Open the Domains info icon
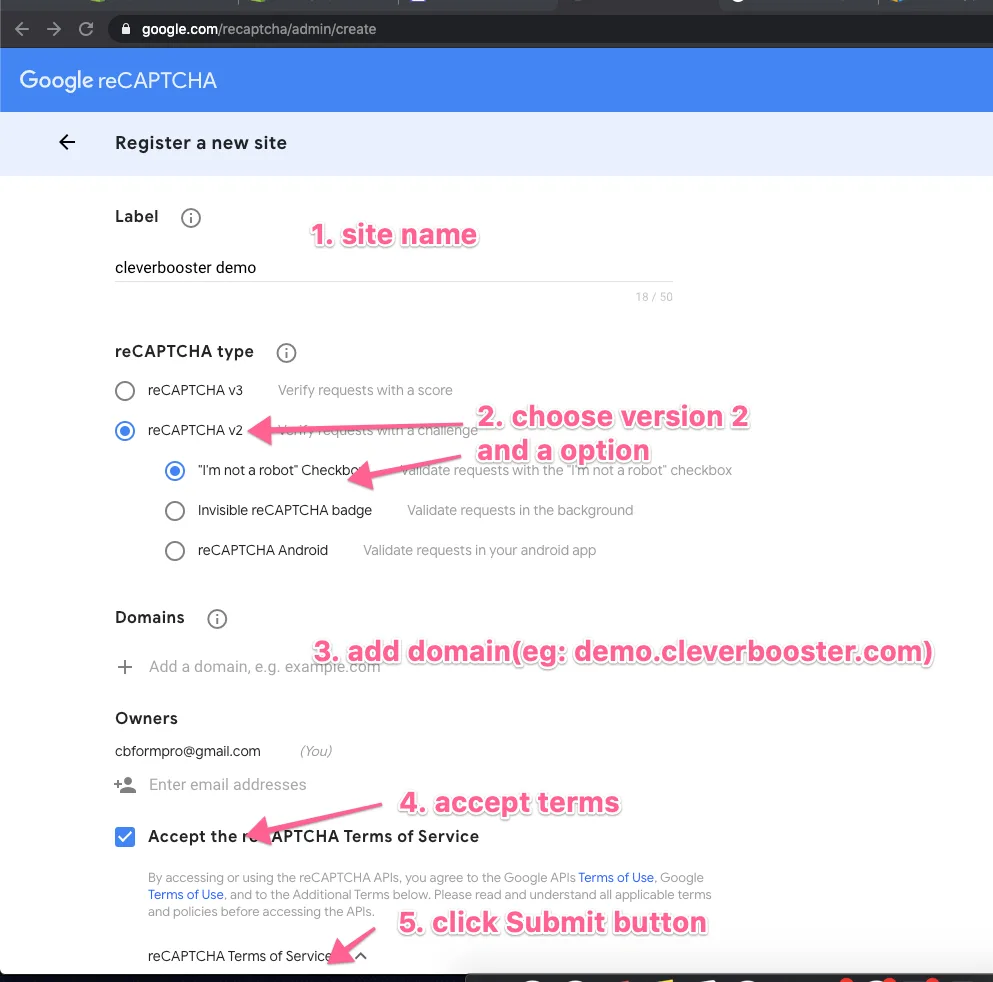This screenshot has height=982, width=993. click(217, 619)
